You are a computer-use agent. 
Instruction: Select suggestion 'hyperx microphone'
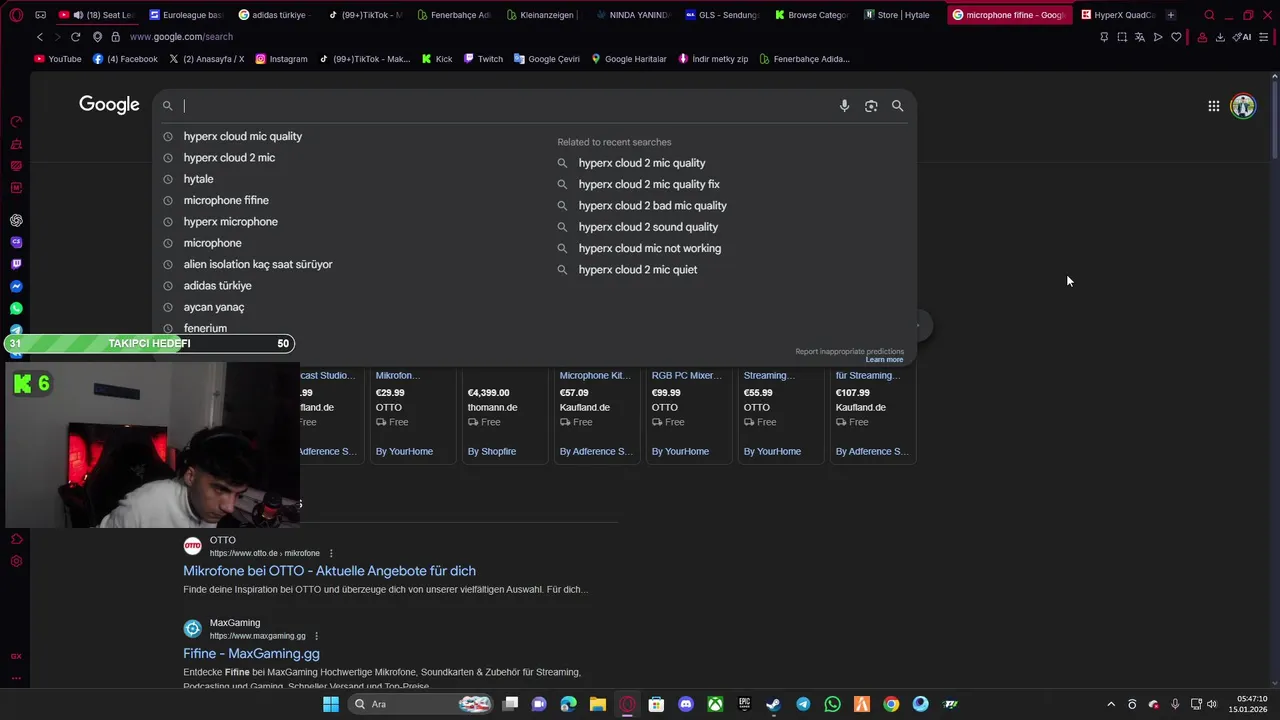click(231, 222)
